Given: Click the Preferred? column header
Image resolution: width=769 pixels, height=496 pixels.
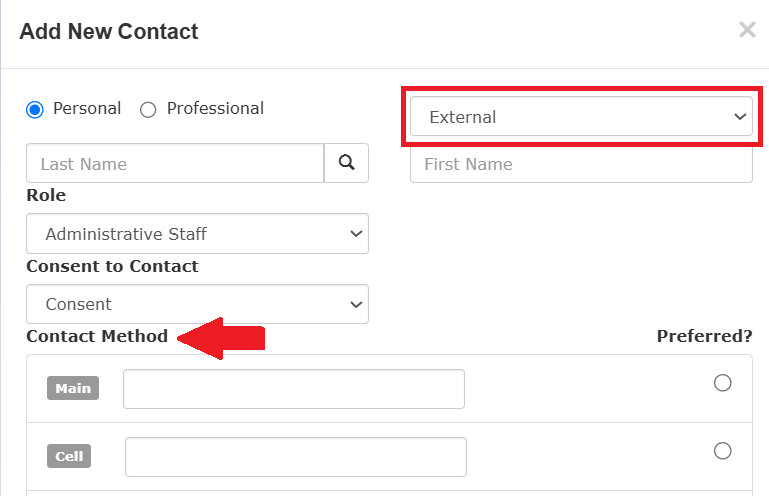Looking at the screenshot, I should [704, 336].
